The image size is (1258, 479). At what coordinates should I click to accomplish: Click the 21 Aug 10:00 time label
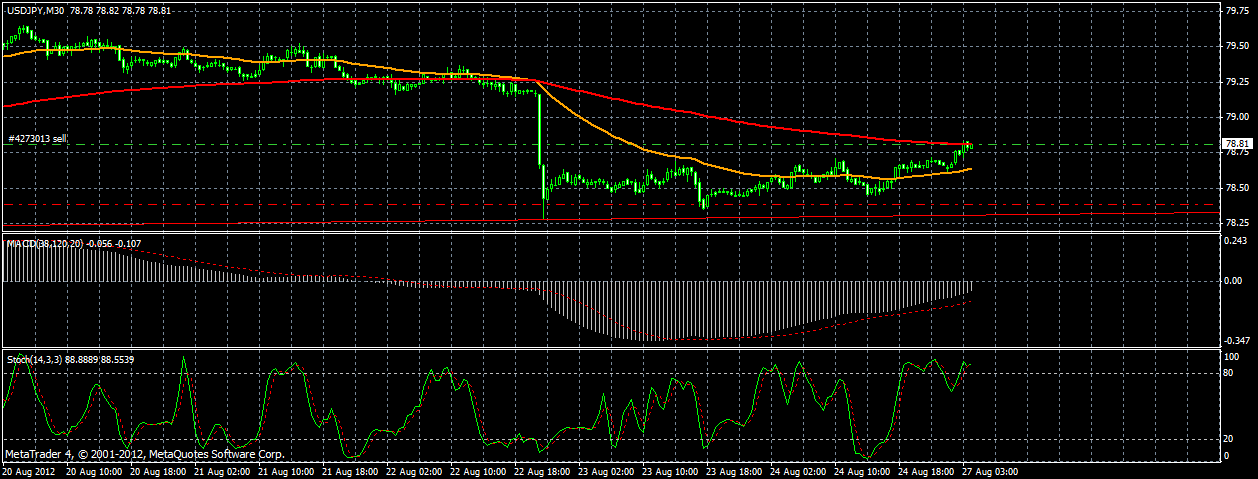tap(288, 470)
